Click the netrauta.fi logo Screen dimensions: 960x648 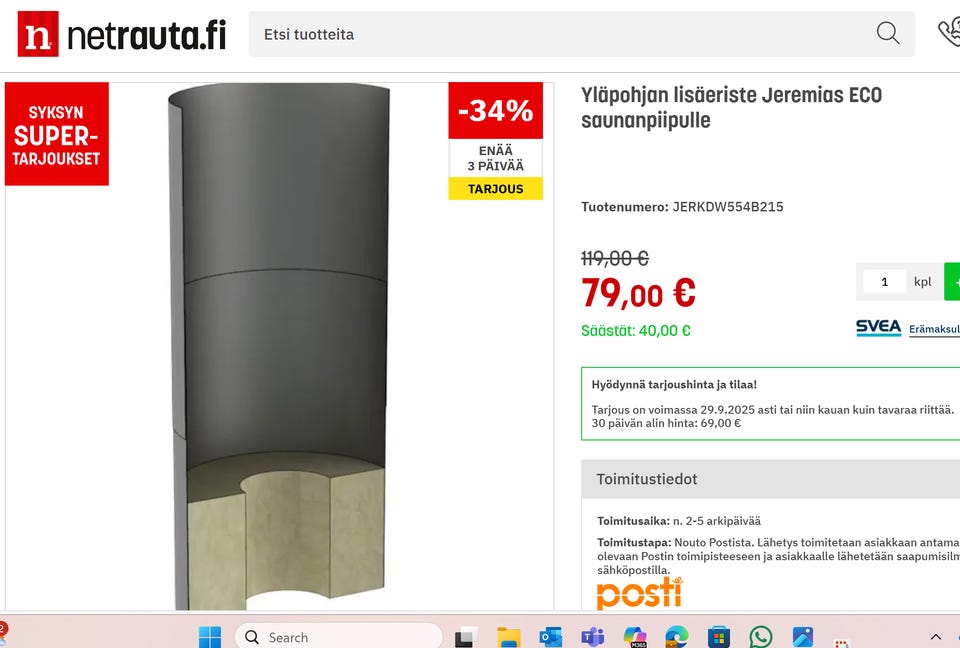[122, 34]
